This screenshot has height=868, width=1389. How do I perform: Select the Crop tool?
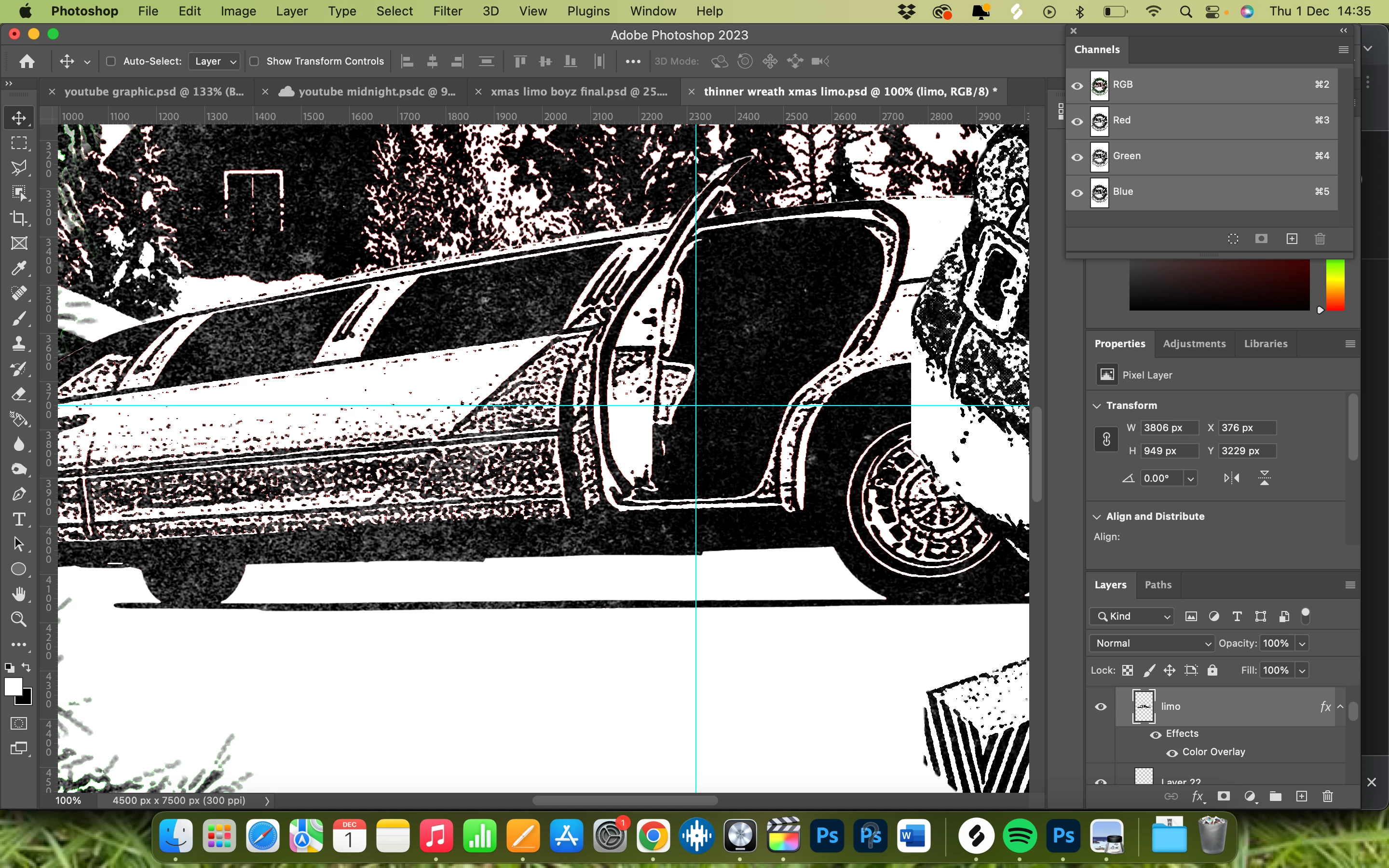(x=19, y=218)
